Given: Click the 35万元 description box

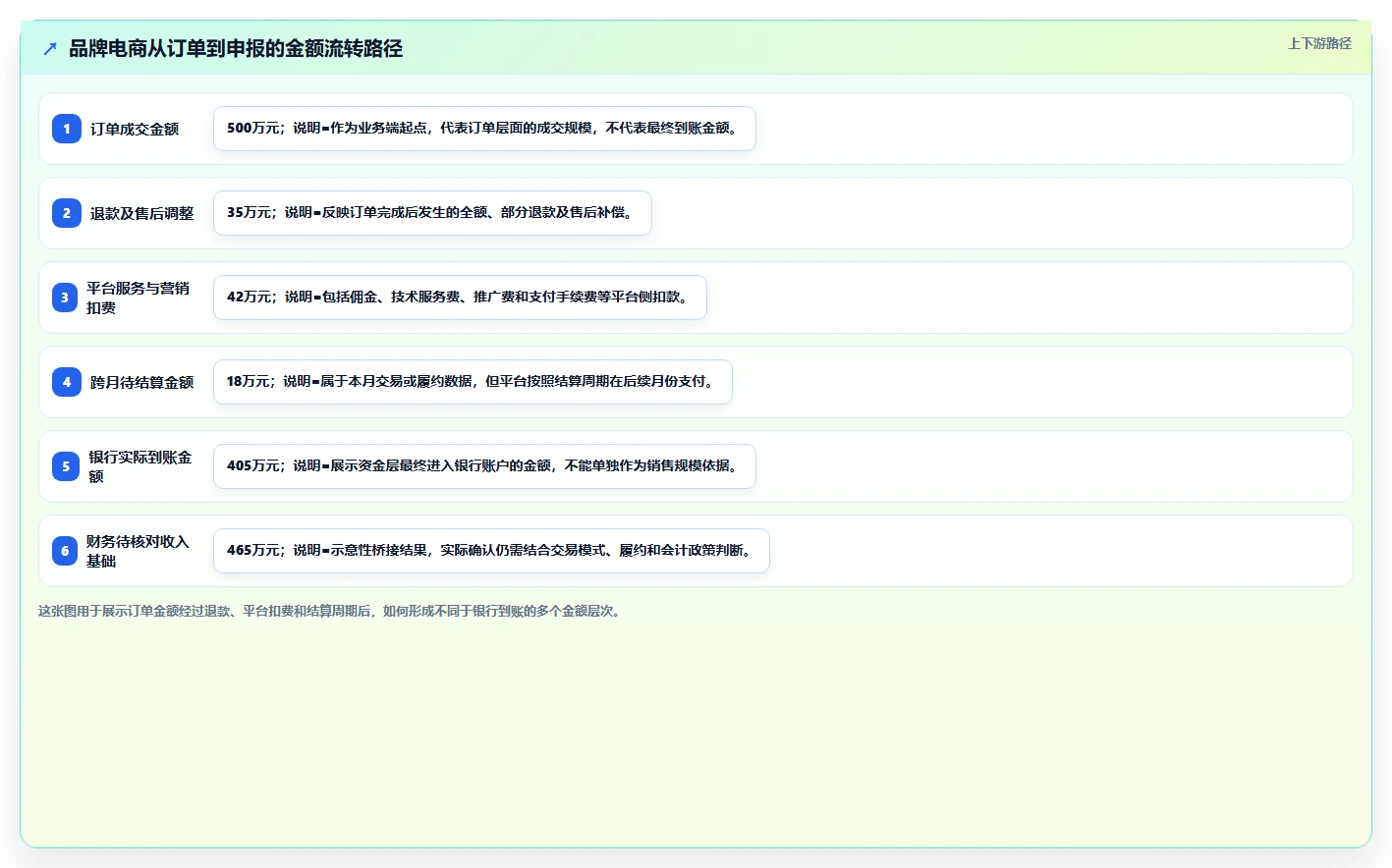Looking at the screenshot, I should point(432,213).
